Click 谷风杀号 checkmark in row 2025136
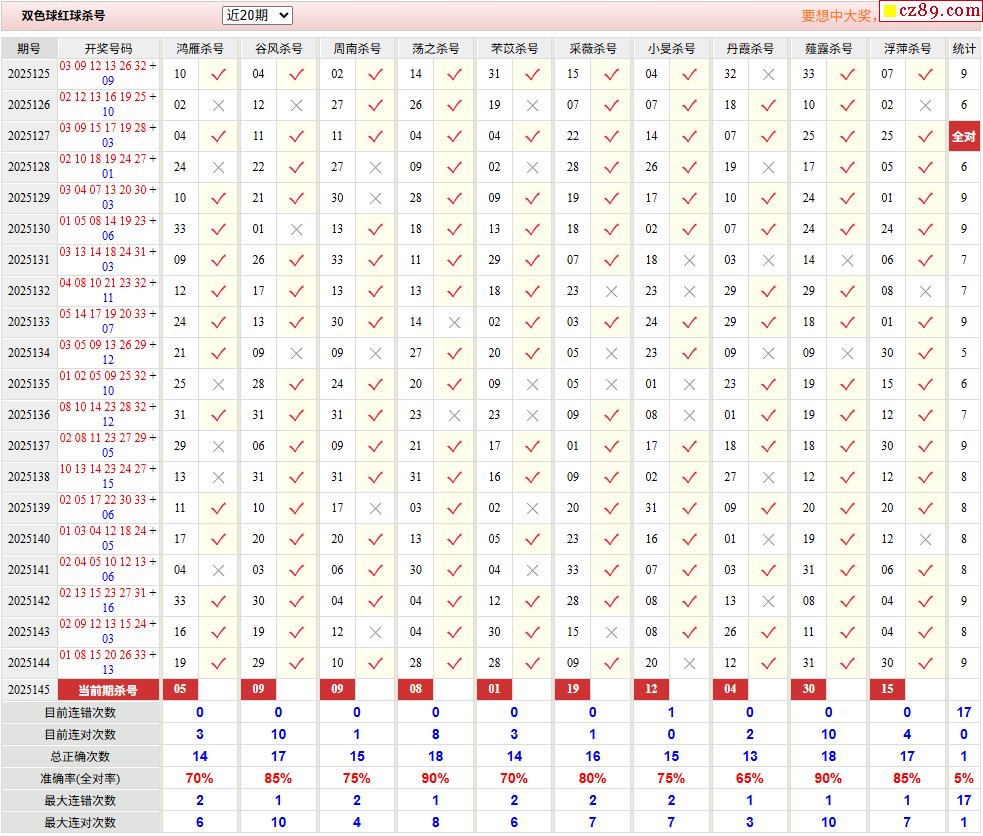Viewport: 983px width, 836px height. tap(296, 415)
